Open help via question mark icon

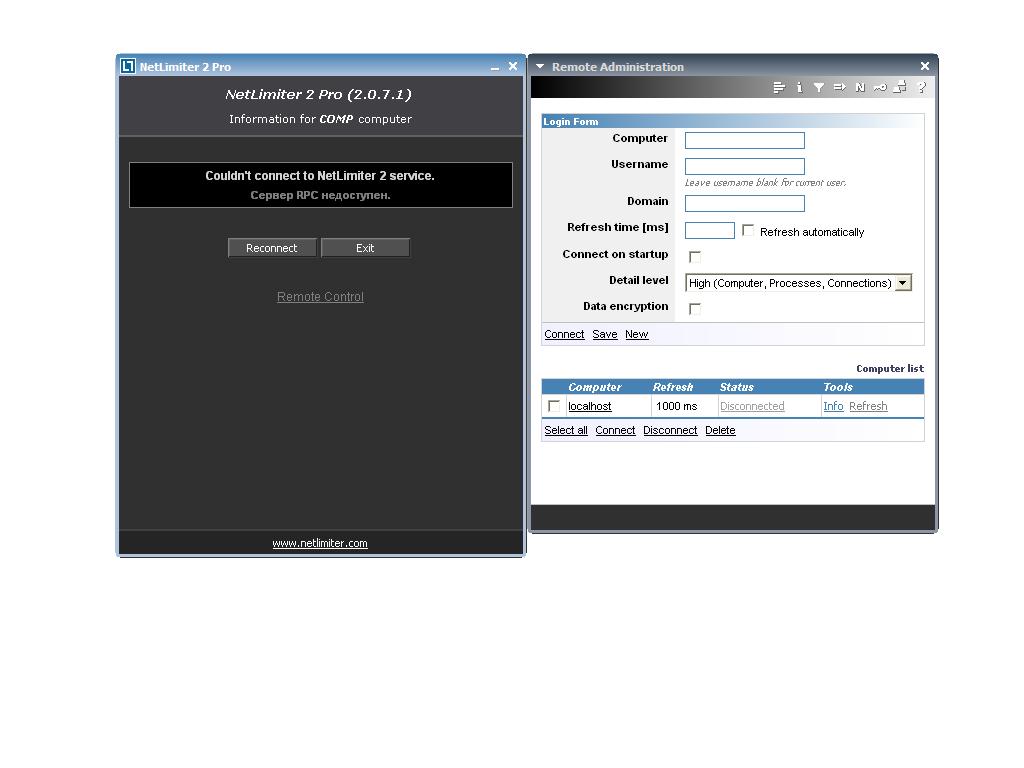921,88
